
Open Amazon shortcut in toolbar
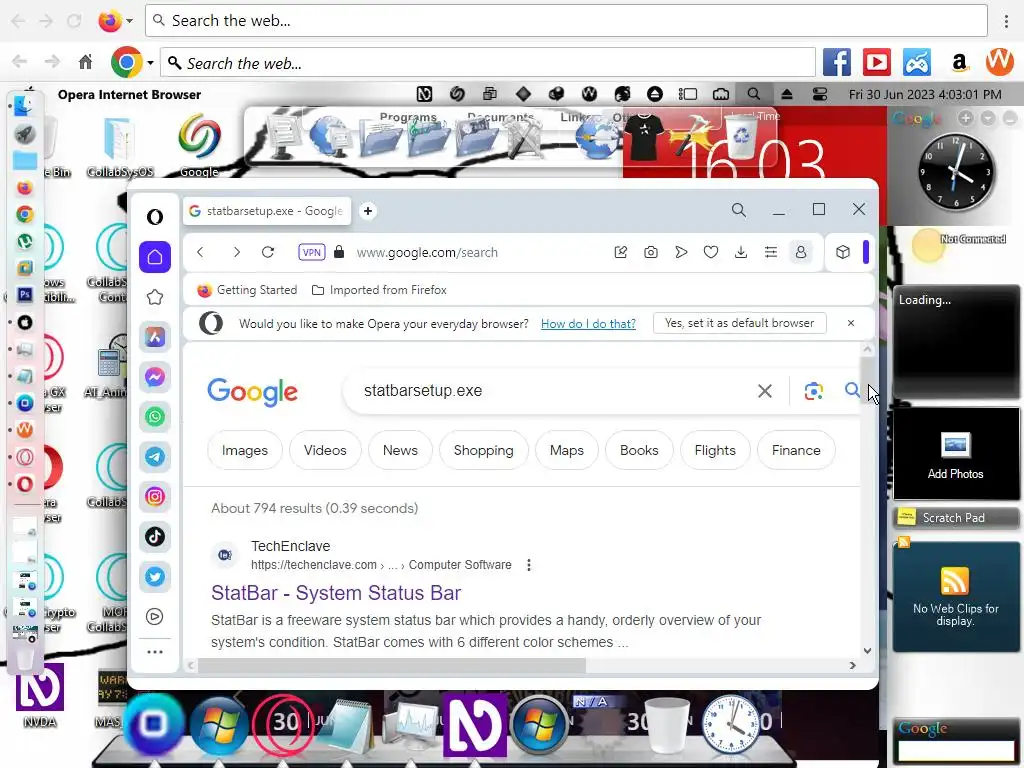(959, 63)
